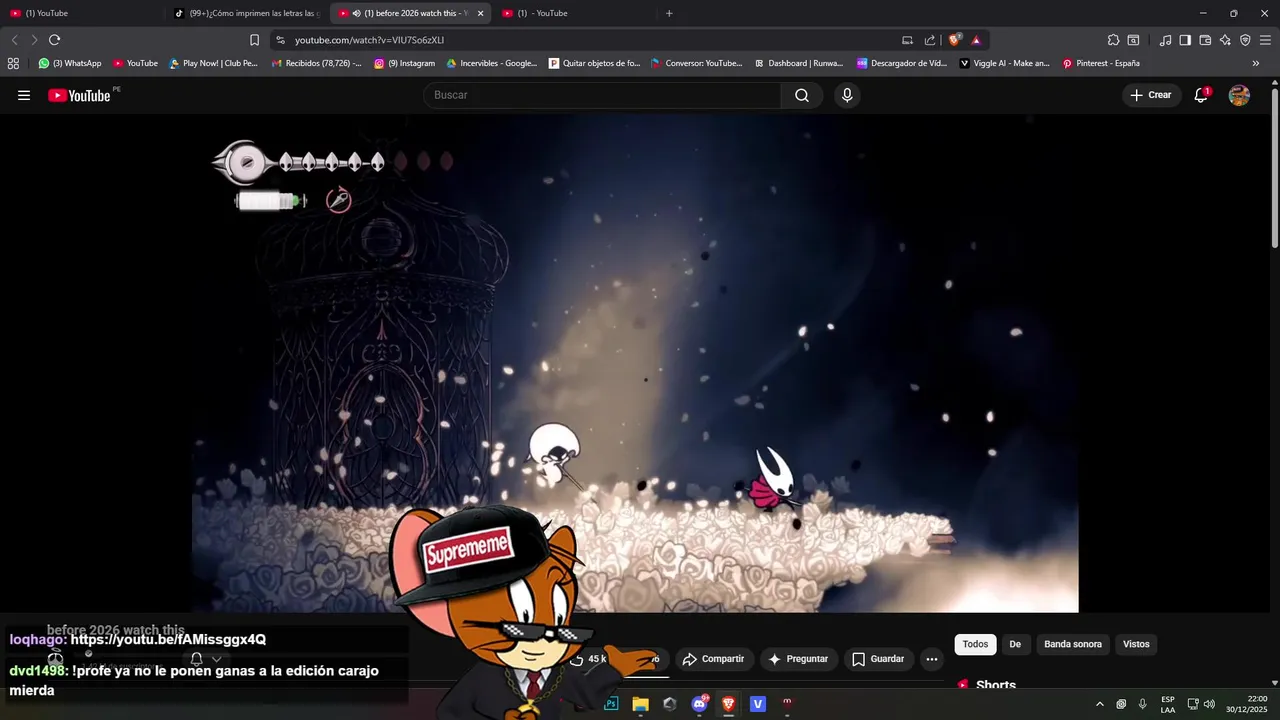
Task: Select the Banda sonora filter chip
Action: pos(1073,644)
